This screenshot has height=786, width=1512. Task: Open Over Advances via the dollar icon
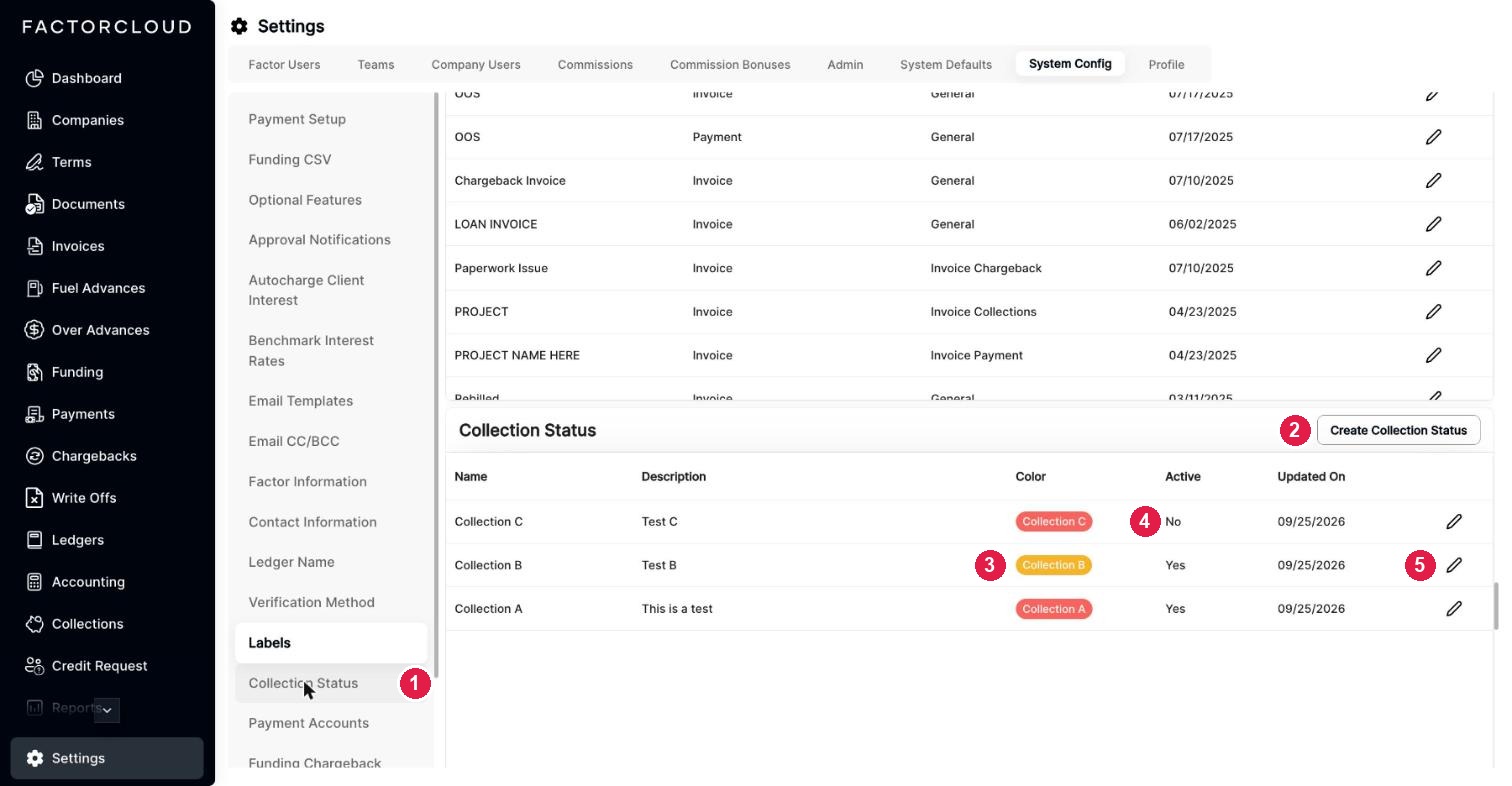coord(34,330)
